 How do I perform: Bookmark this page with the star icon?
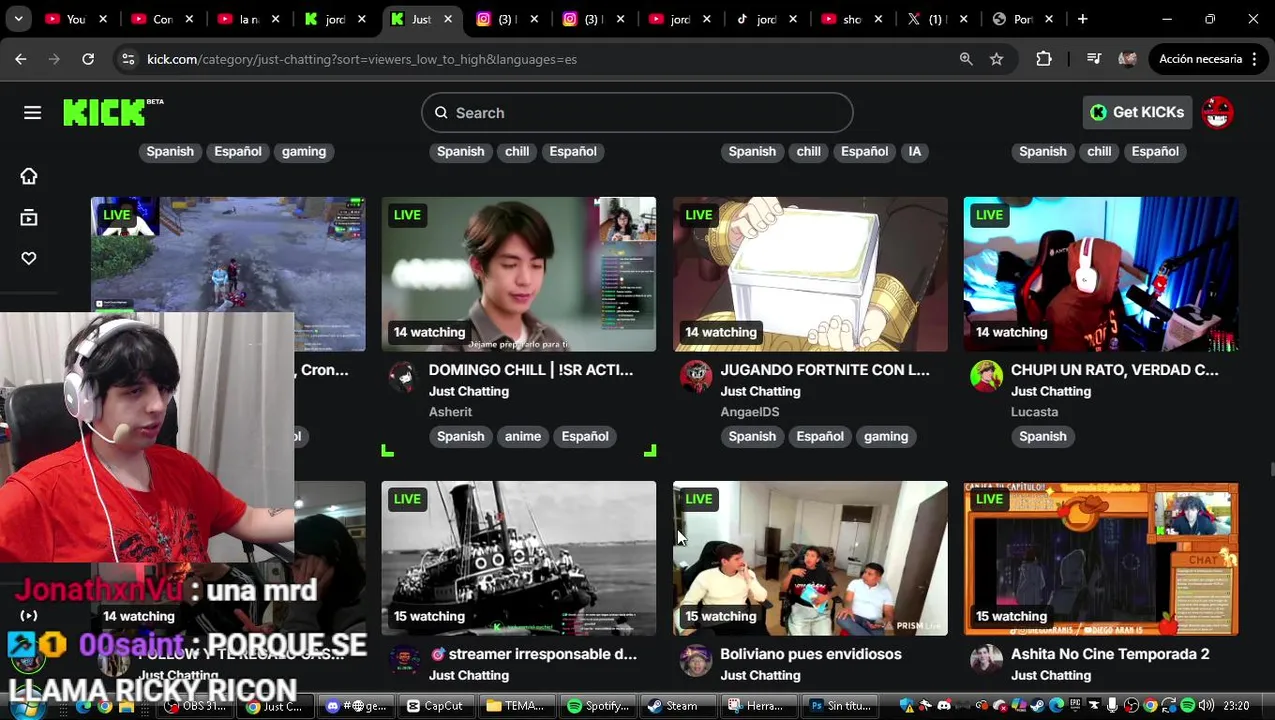997,59
